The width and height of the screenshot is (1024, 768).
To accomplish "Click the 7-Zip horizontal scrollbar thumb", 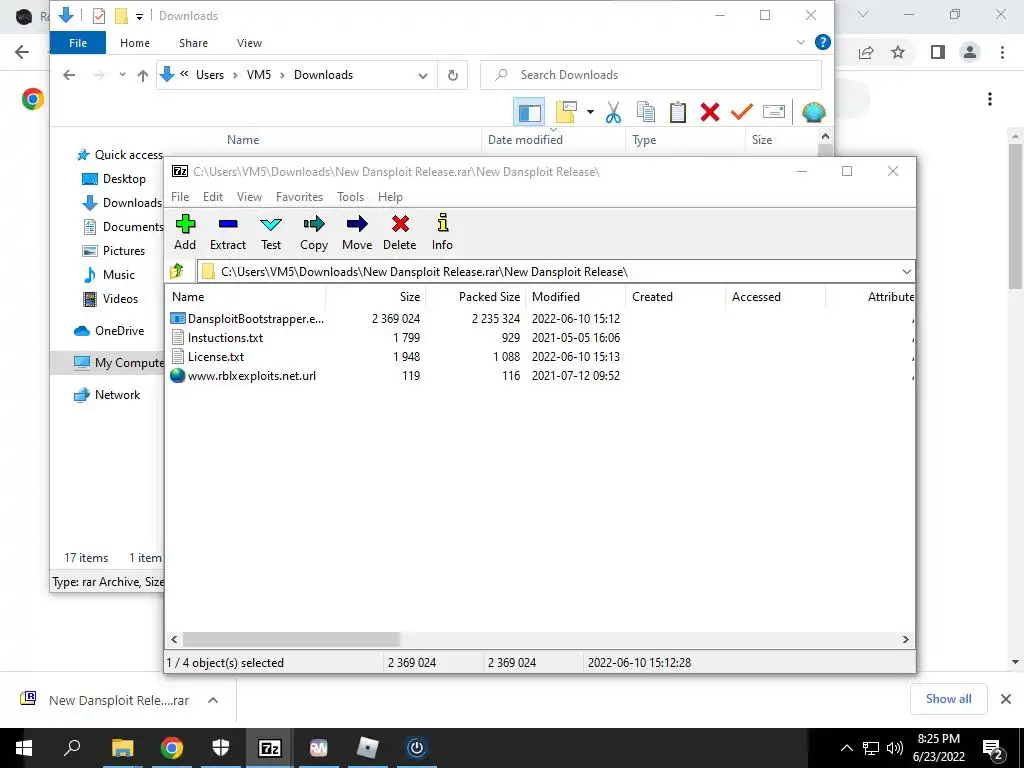I will click(291, 639).
